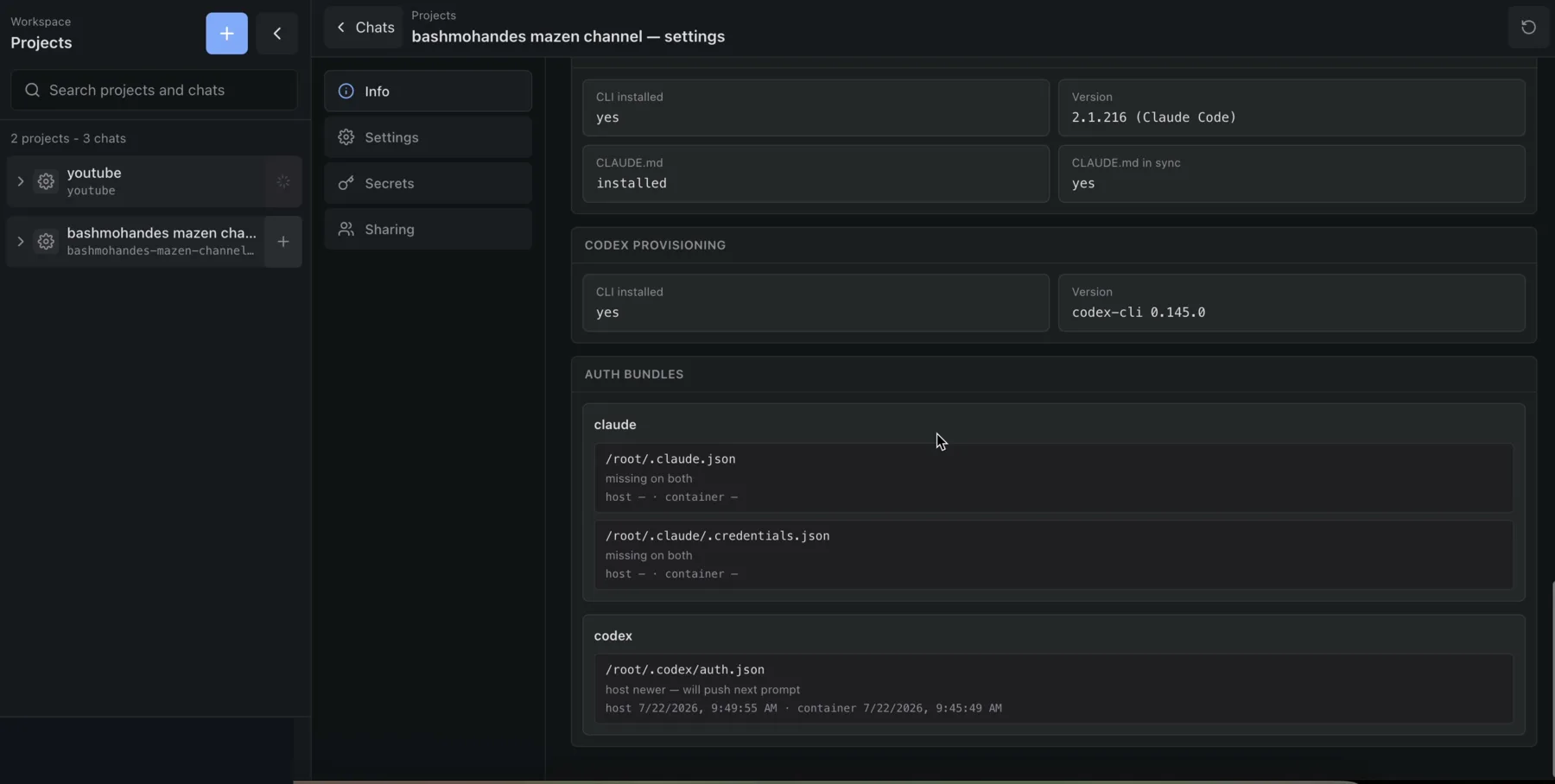
Task: Click host newer — will push next prompt
Action: point(702,690)
